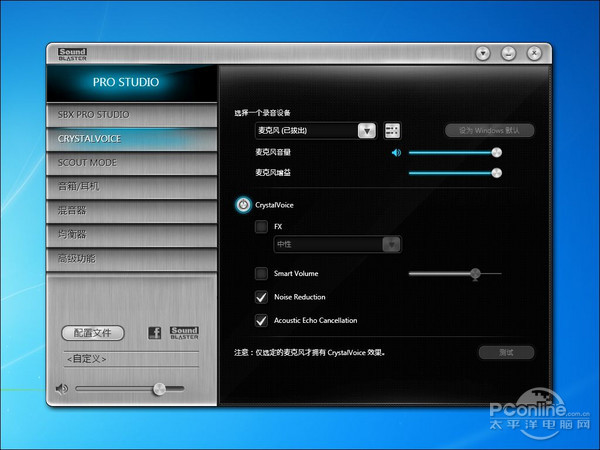The image size is (600, 450).
Task: Open the <自定义> profile selector
Action: (x=130, y=358)
